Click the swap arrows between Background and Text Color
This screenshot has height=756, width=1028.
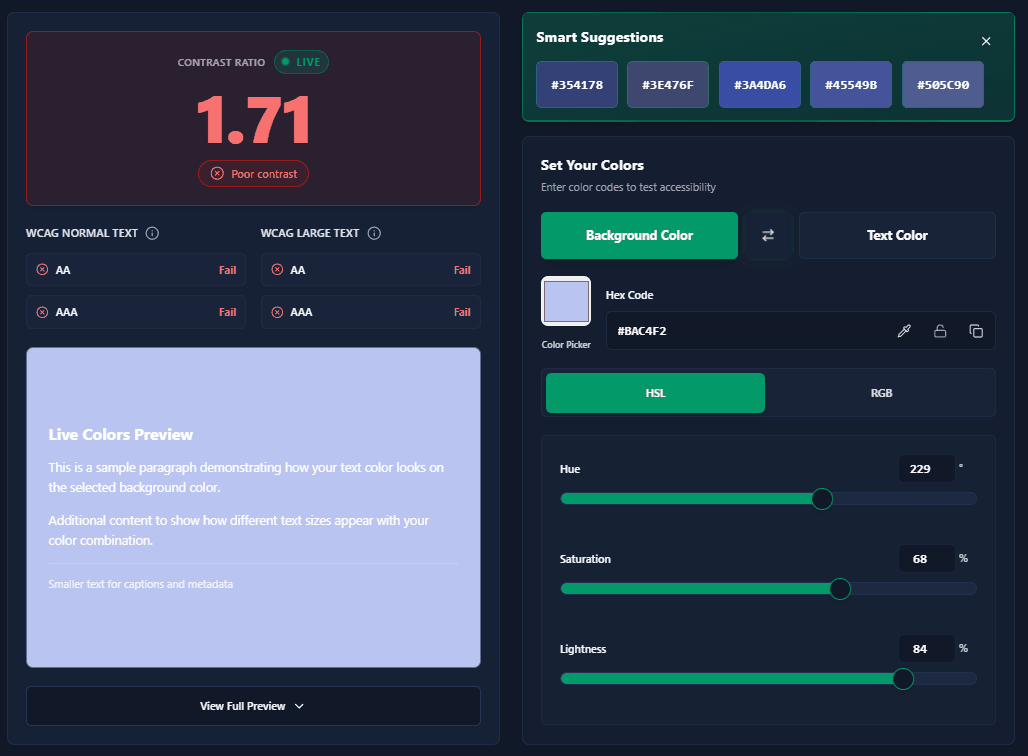(768, 235)
